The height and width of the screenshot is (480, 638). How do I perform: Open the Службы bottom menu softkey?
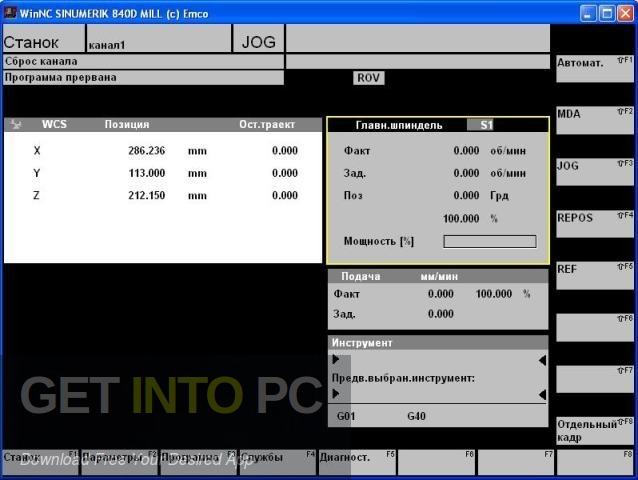pyautogui.click(x=278, y=462)
